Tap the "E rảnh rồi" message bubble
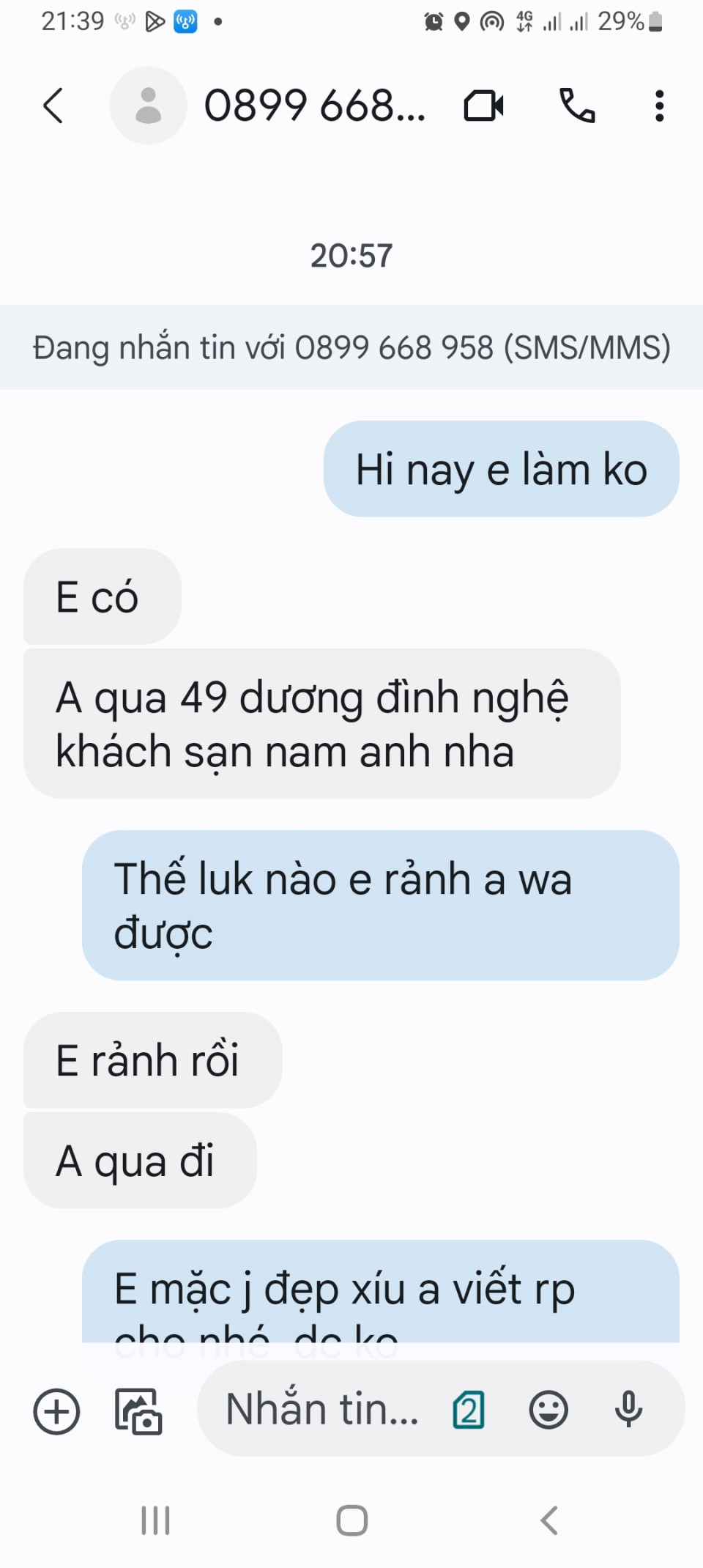The width and height of the screenshot is (703, 1568). point(152,1060)
